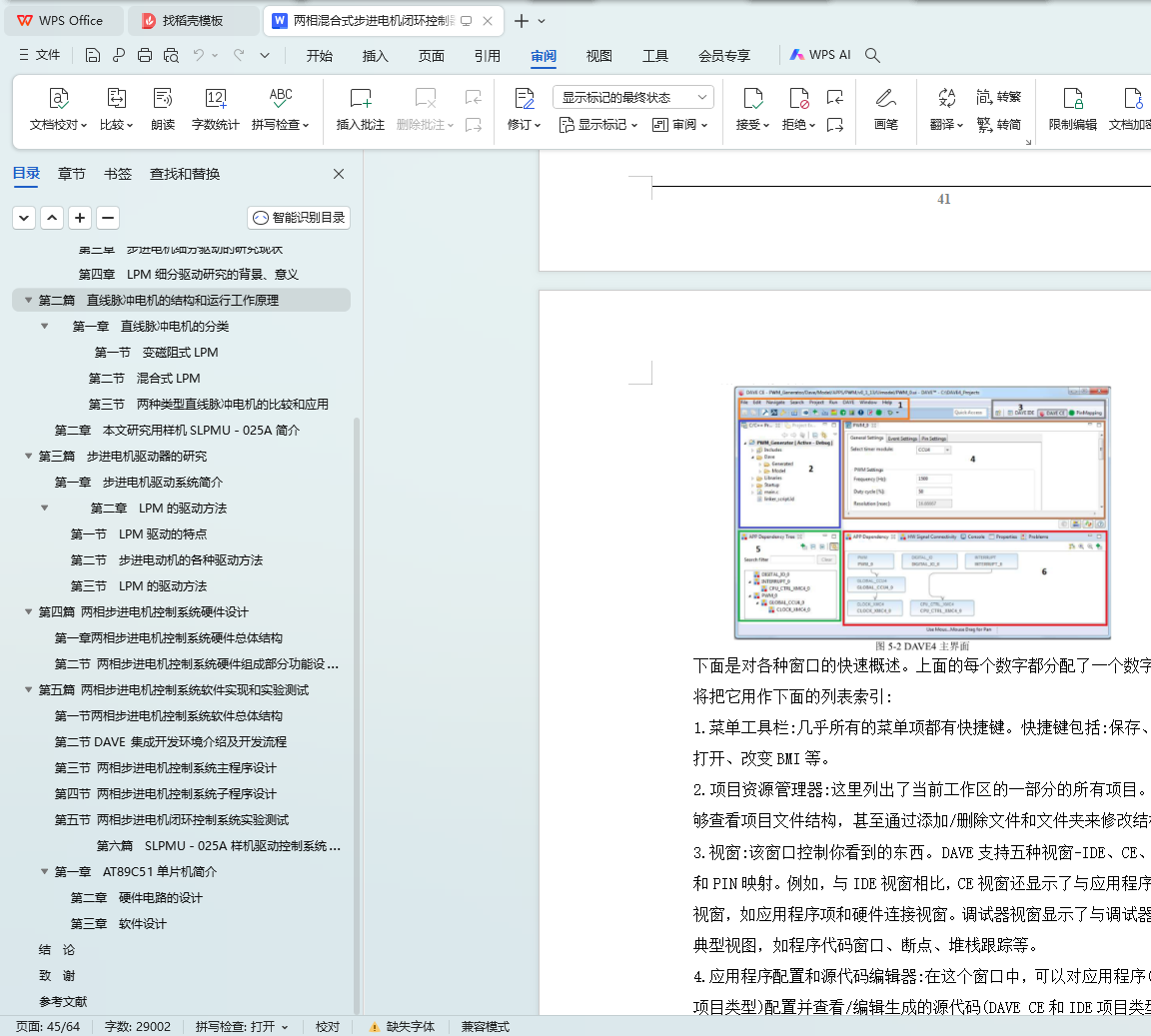Switch to 章节 tab in navigation pane
The width and height of the screenshot is (1151, 1036).
point(72,174)
